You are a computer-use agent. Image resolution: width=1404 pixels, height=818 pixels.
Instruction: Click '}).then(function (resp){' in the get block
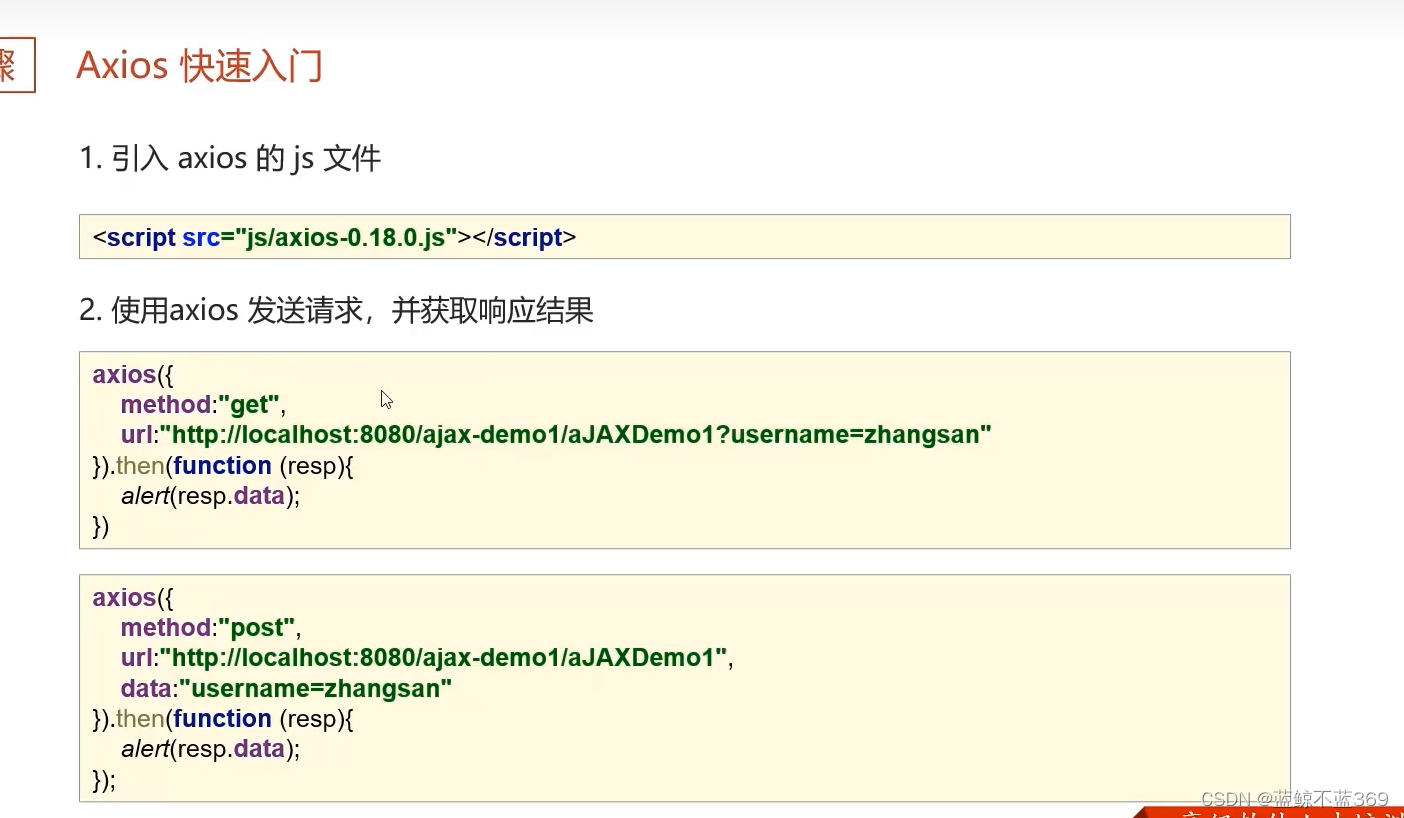[223, 465]
